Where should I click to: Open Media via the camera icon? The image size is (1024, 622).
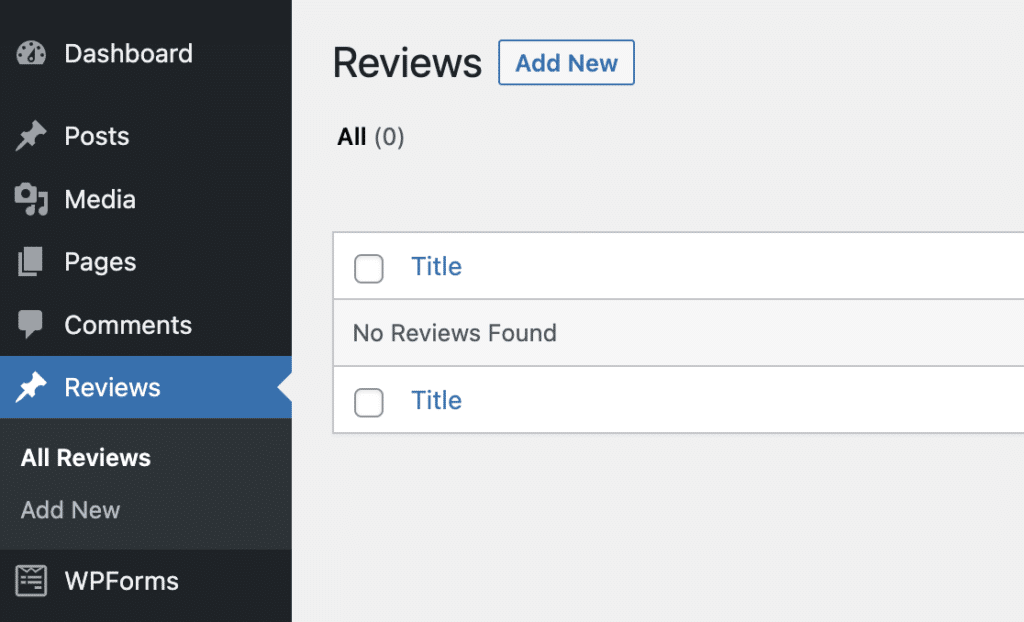(x=31, y=199)
